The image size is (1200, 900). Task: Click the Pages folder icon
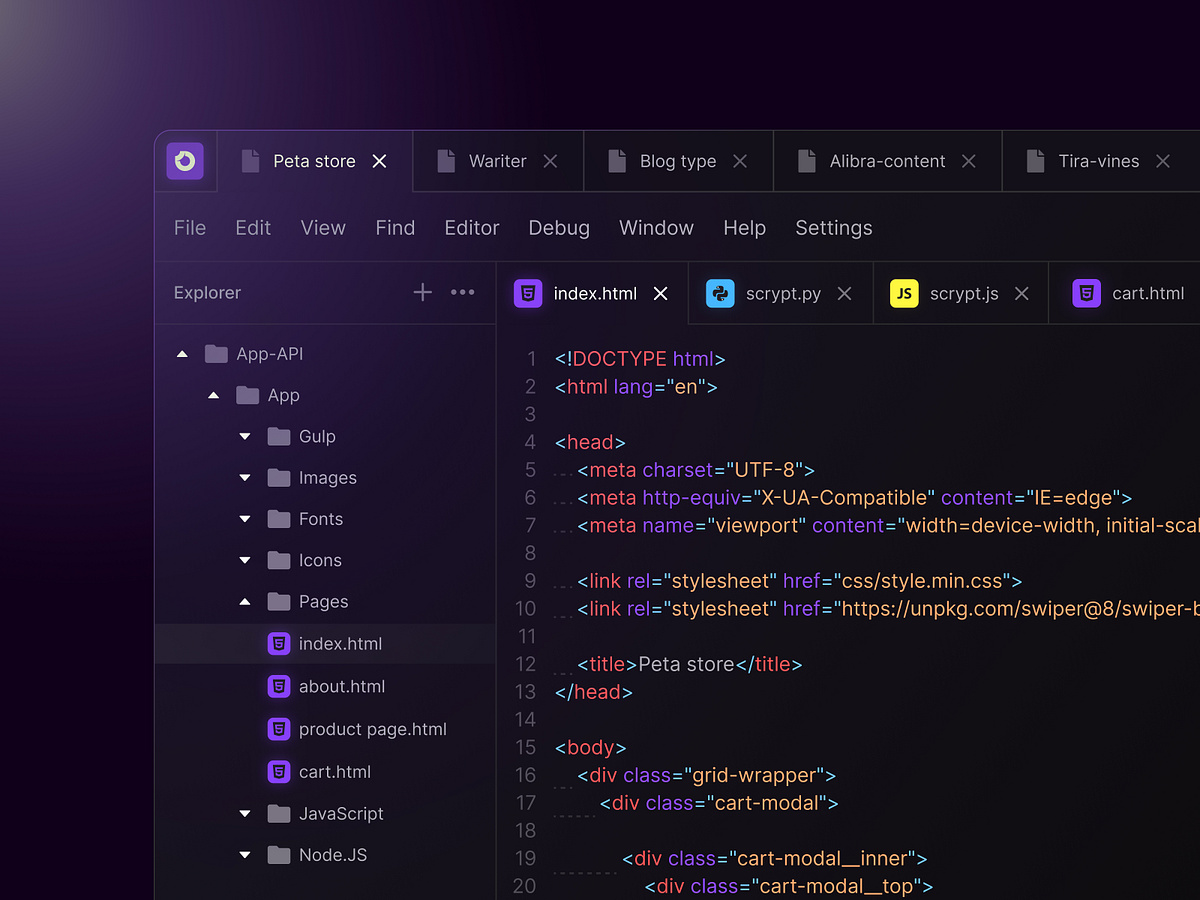coord(279,601)
